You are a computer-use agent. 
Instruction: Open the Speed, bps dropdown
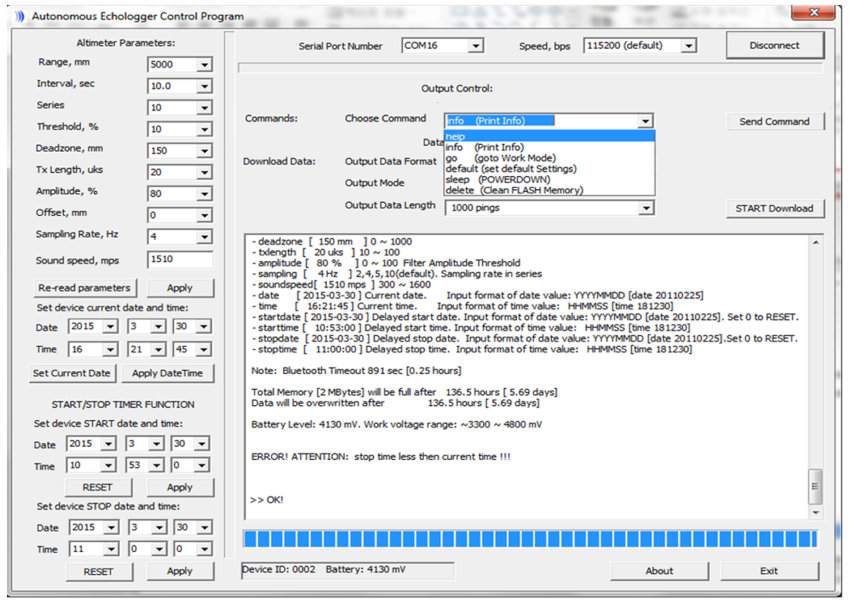(688, 46)
